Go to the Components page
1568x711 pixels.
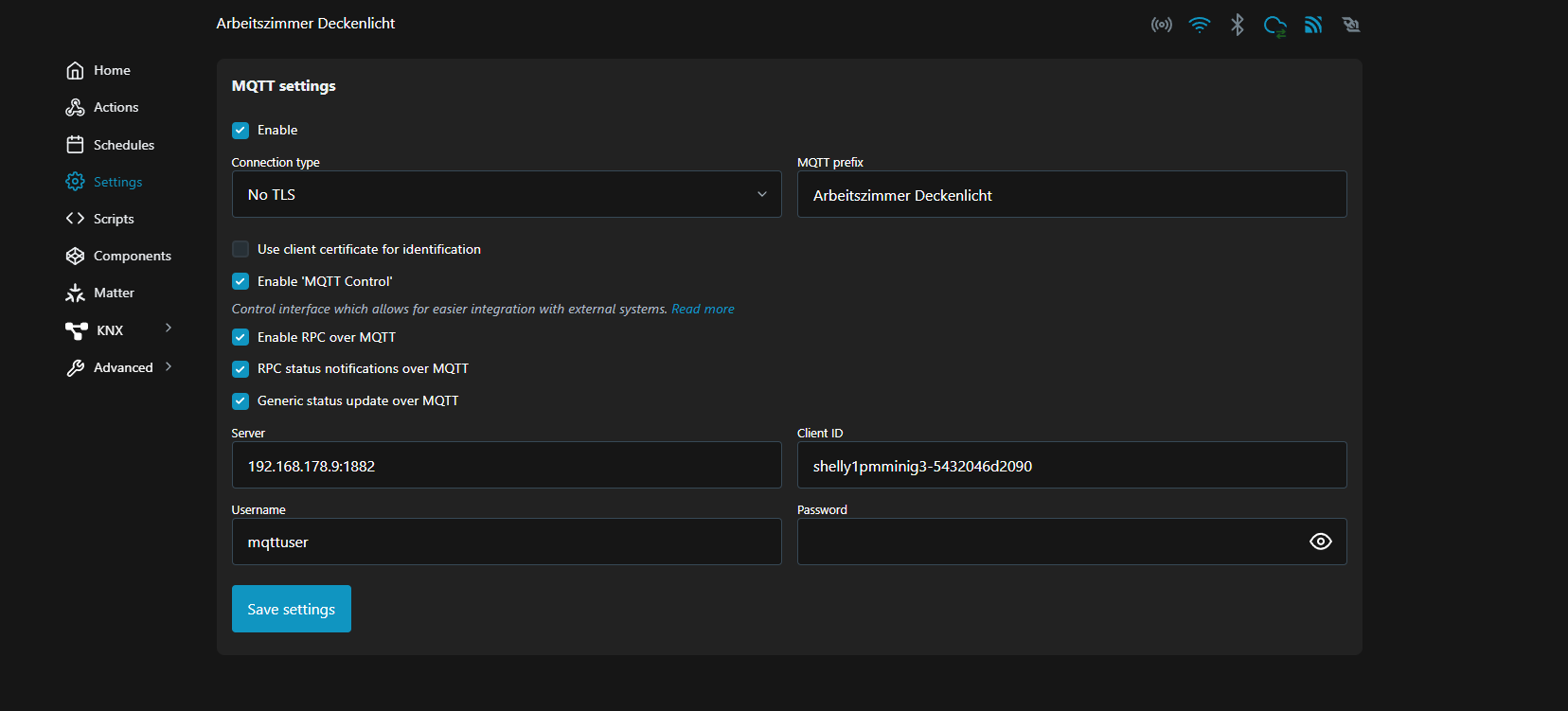tap(132, 256)
